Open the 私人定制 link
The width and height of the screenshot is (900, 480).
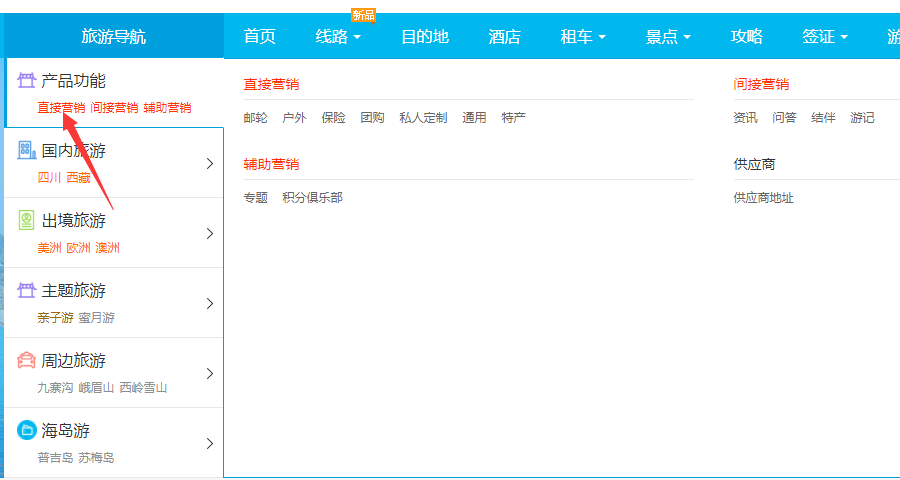pos(423,118)
